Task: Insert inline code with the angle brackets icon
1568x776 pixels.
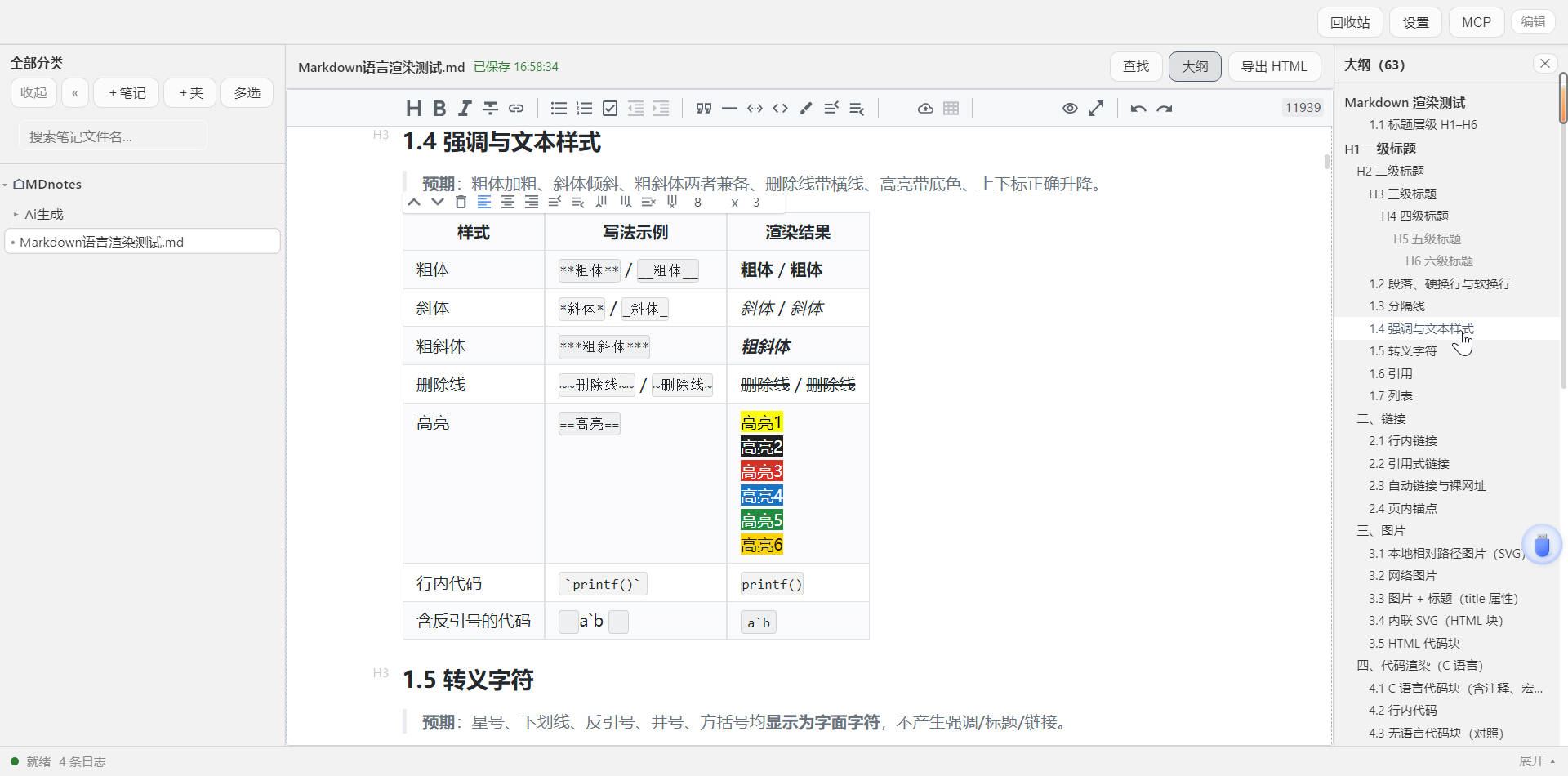Action: (x=780, y=108)
